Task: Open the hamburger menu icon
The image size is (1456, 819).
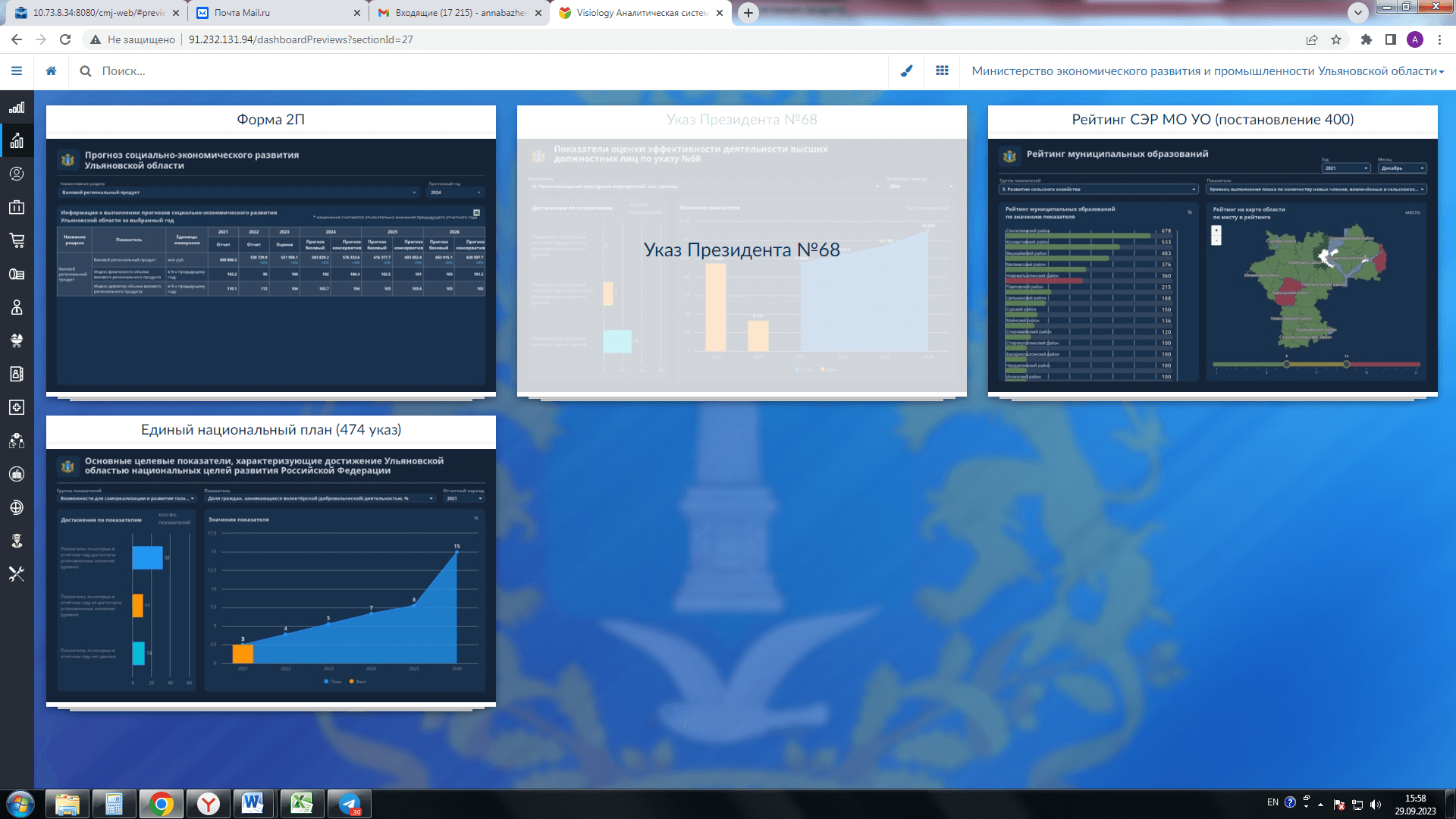Action: 17,71
